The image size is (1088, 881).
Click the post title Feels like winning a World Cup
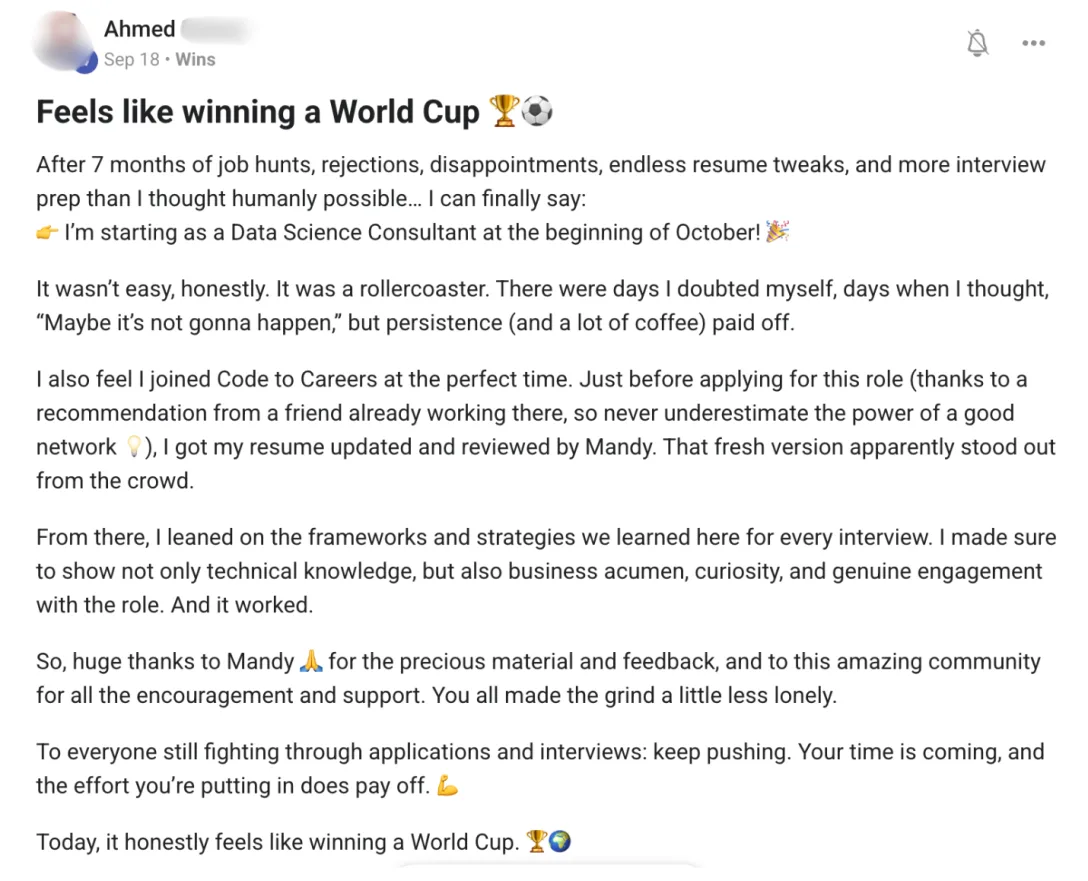tap(257, 112)
